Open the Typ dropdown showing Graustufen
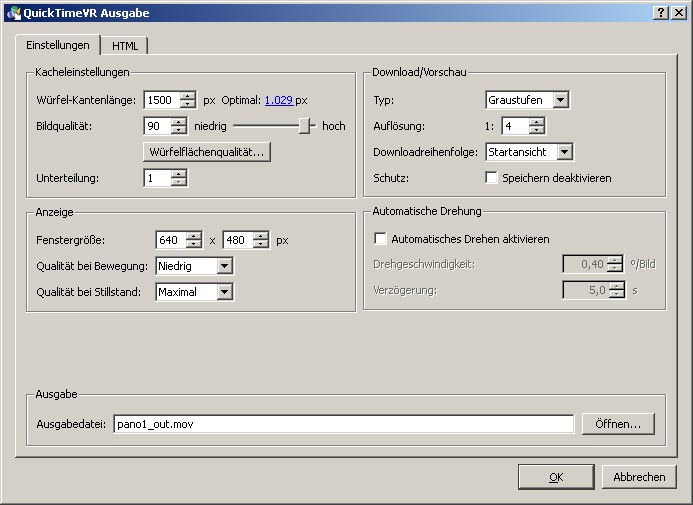The height and width of the screenshot is (505, 693). tap(560, 100)
